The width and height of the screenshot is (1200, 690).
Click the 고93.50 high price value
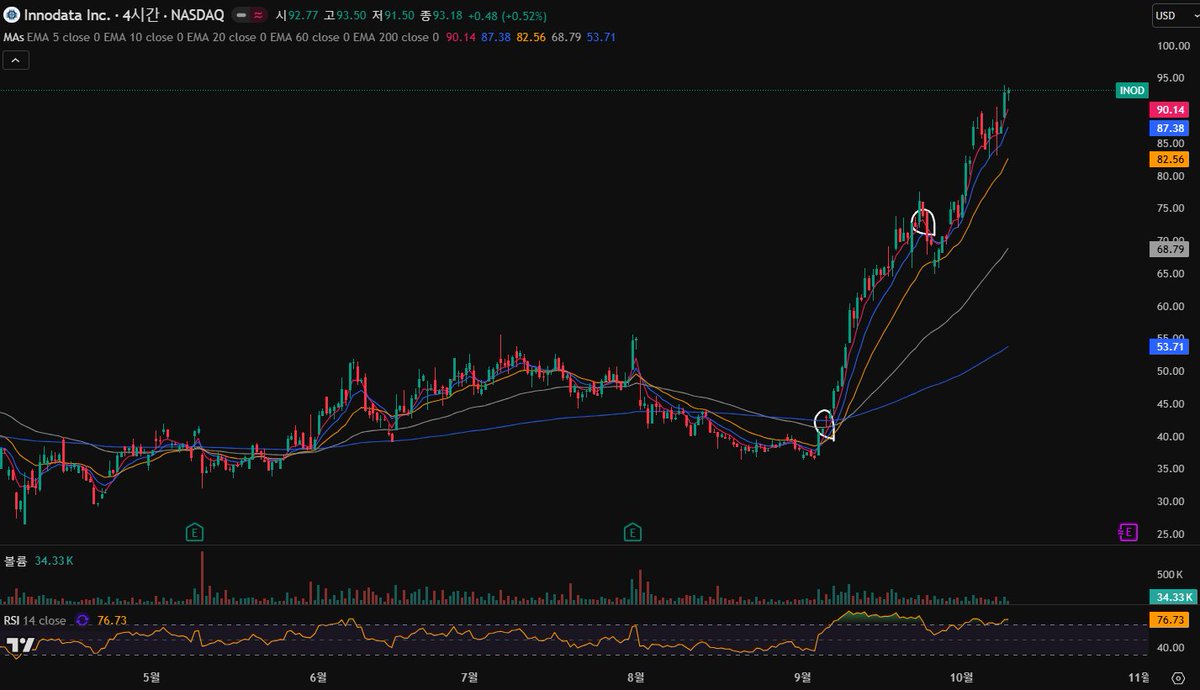point(344,16)
